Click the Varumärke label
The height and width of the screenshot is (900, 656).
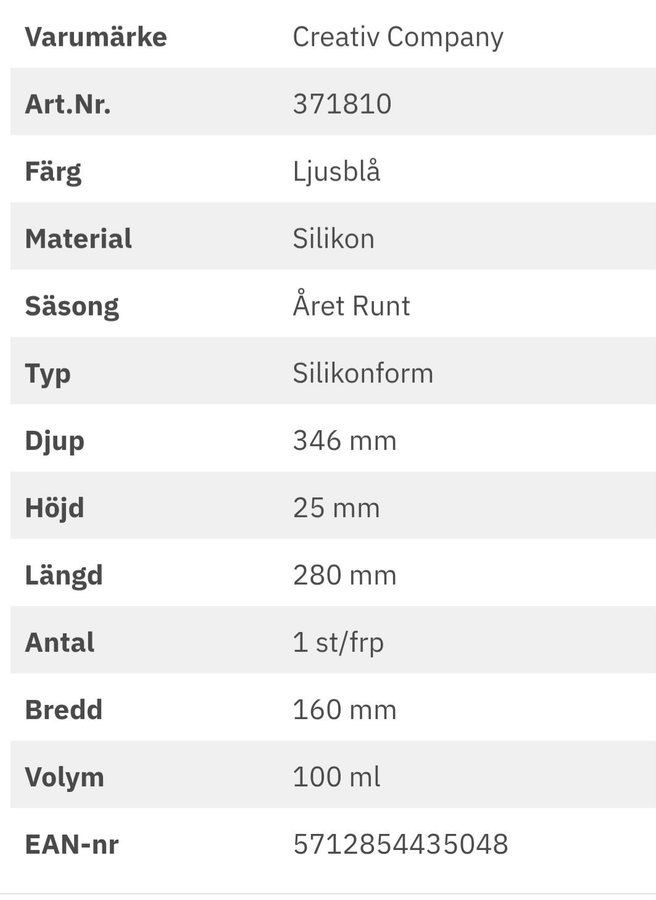(x=95, y=38)
